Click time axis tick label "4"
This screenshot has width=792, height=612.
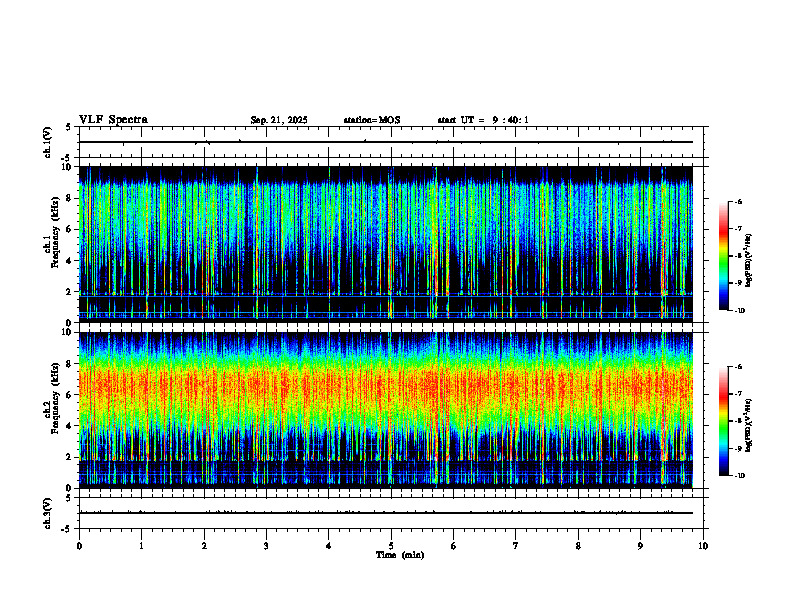point(329,546)
